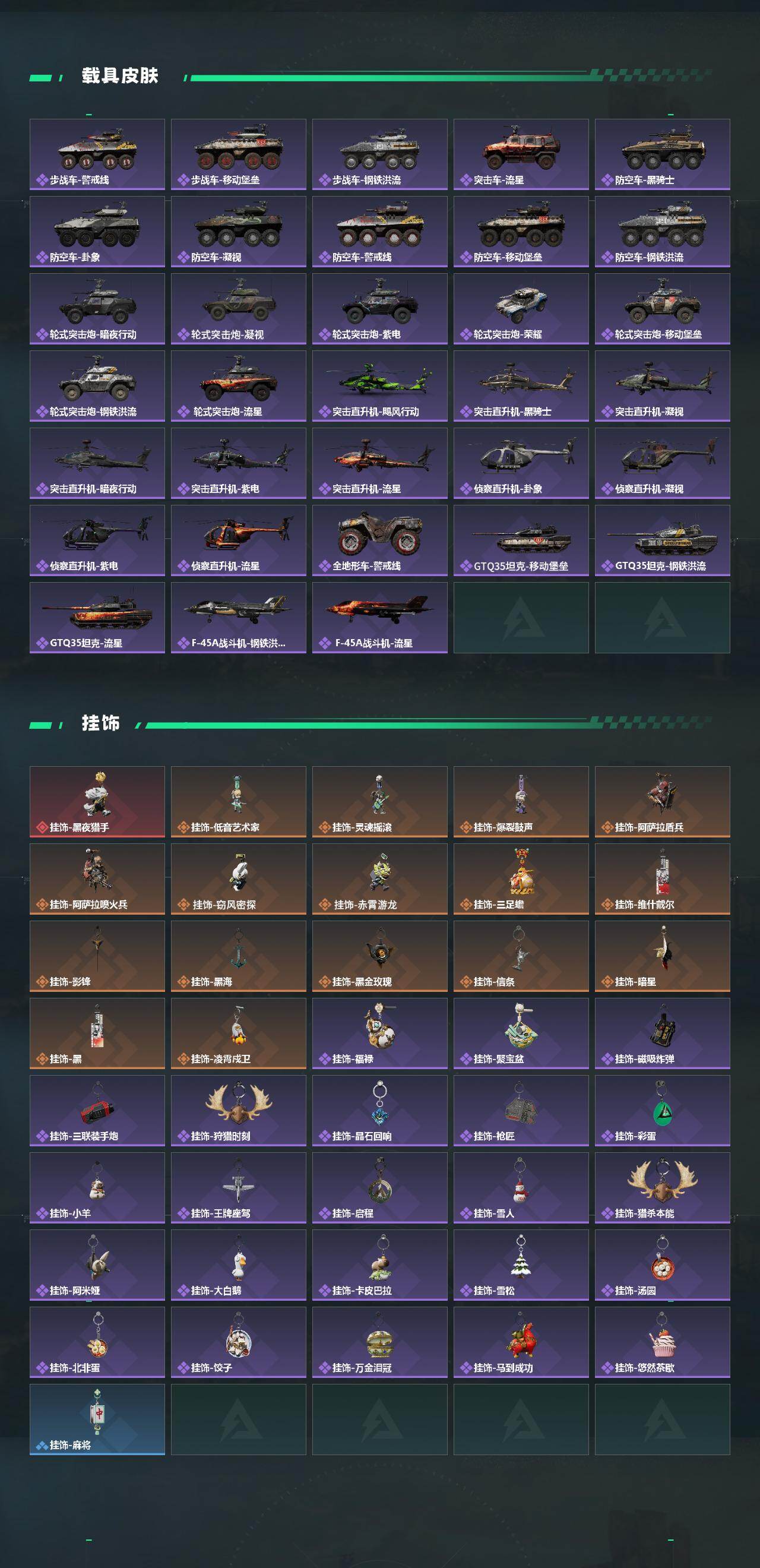760x1568 pixels.
Task: Click the 挂饰-彩蛋 green charm icon
Action: click(662, 1111)
